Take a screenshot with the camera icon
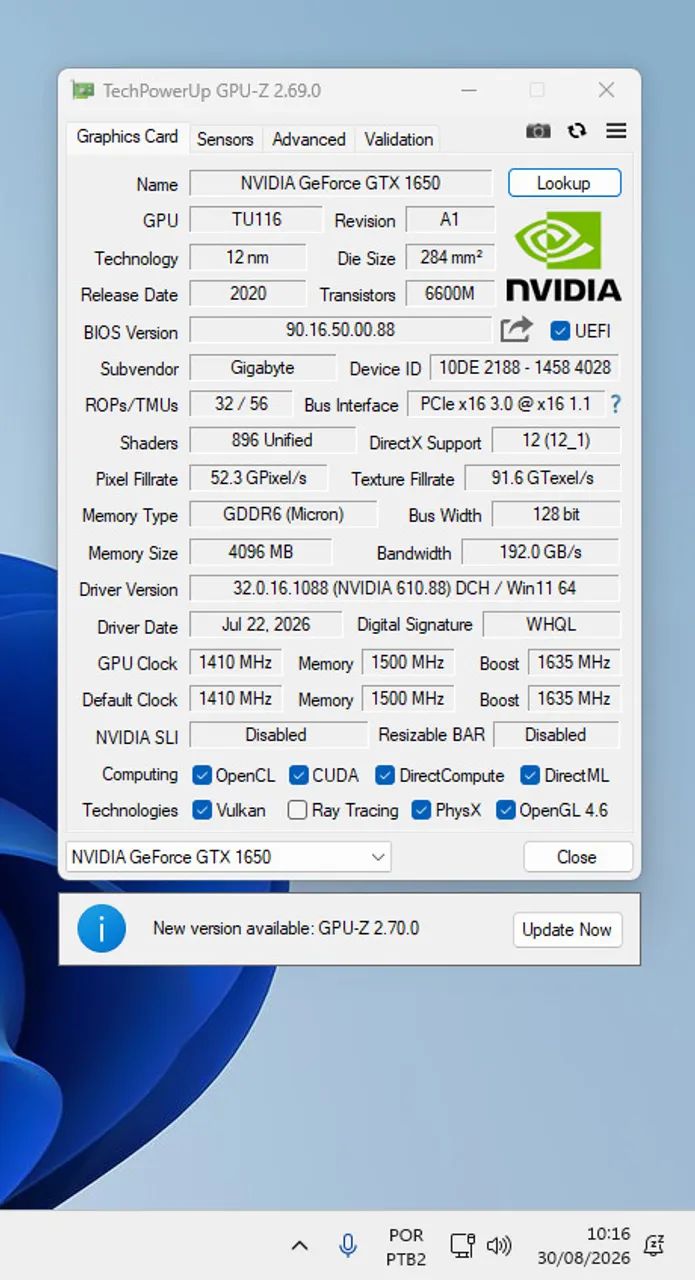Screen dimensions: 695x1280 pos(538,131)
